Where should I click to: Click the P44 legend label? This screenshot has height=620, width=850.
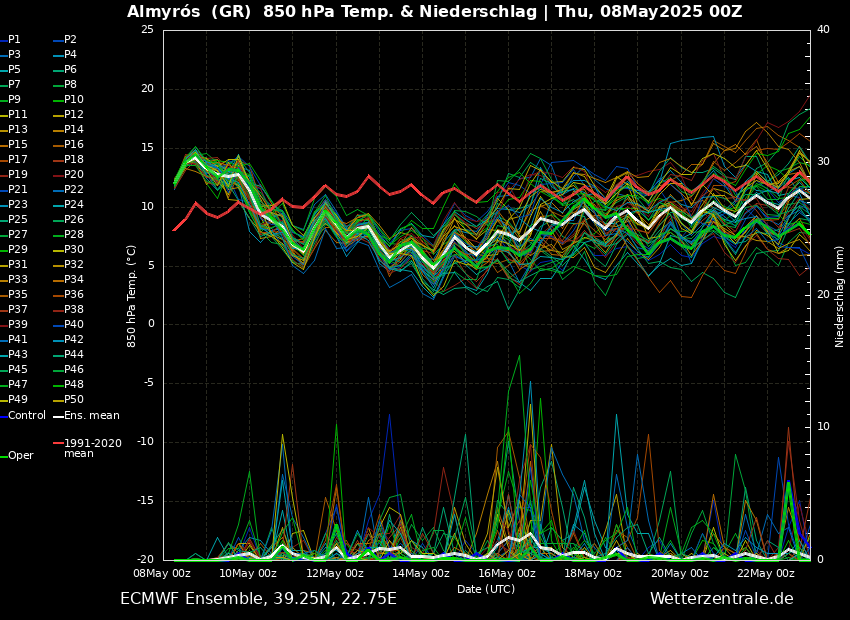[x=73, y=355]
